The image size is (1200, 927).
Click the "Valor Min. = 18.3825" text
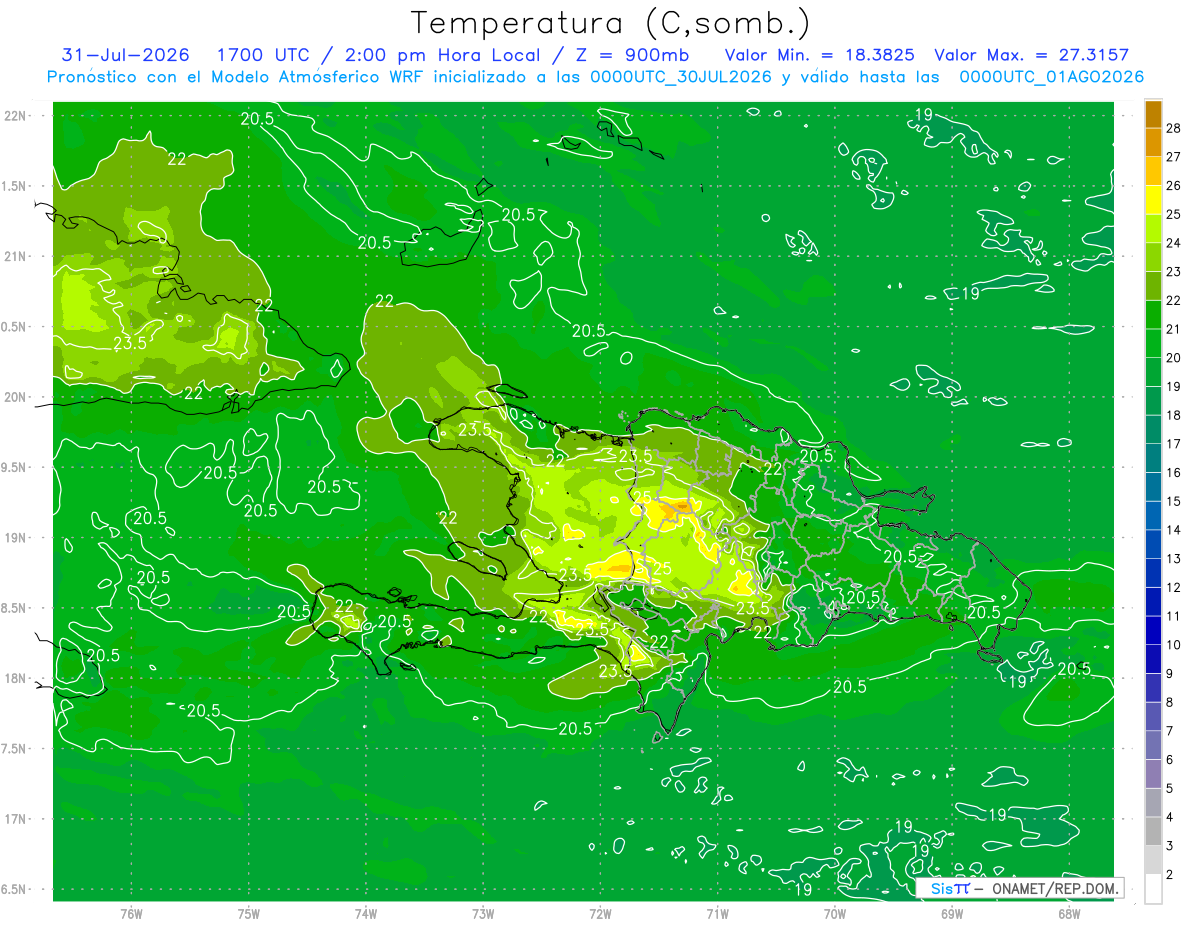tap(820, 55)
